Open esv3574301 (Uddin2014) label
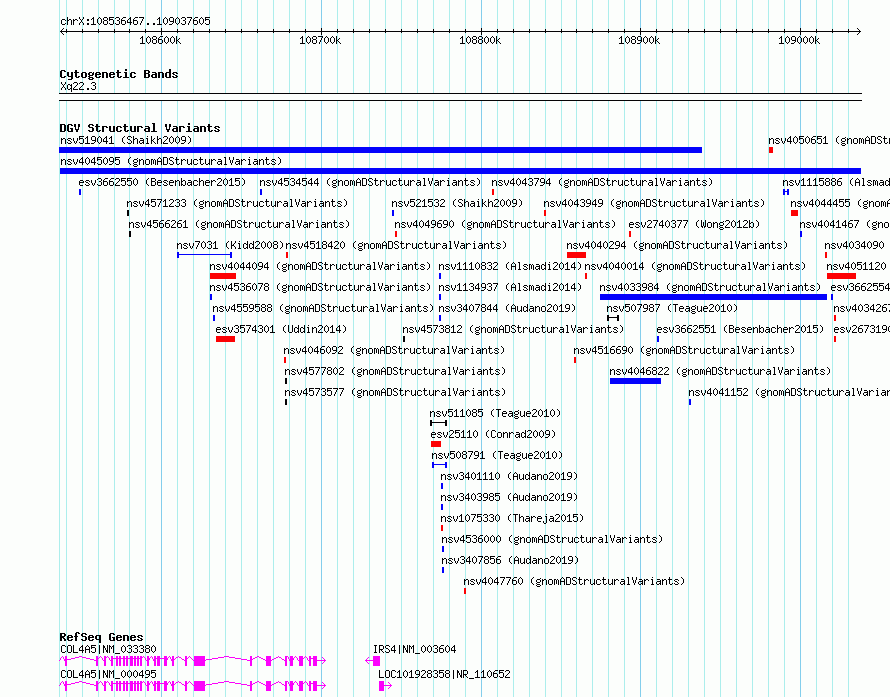This screenshot has height=697, width=890. coord(281,329)
